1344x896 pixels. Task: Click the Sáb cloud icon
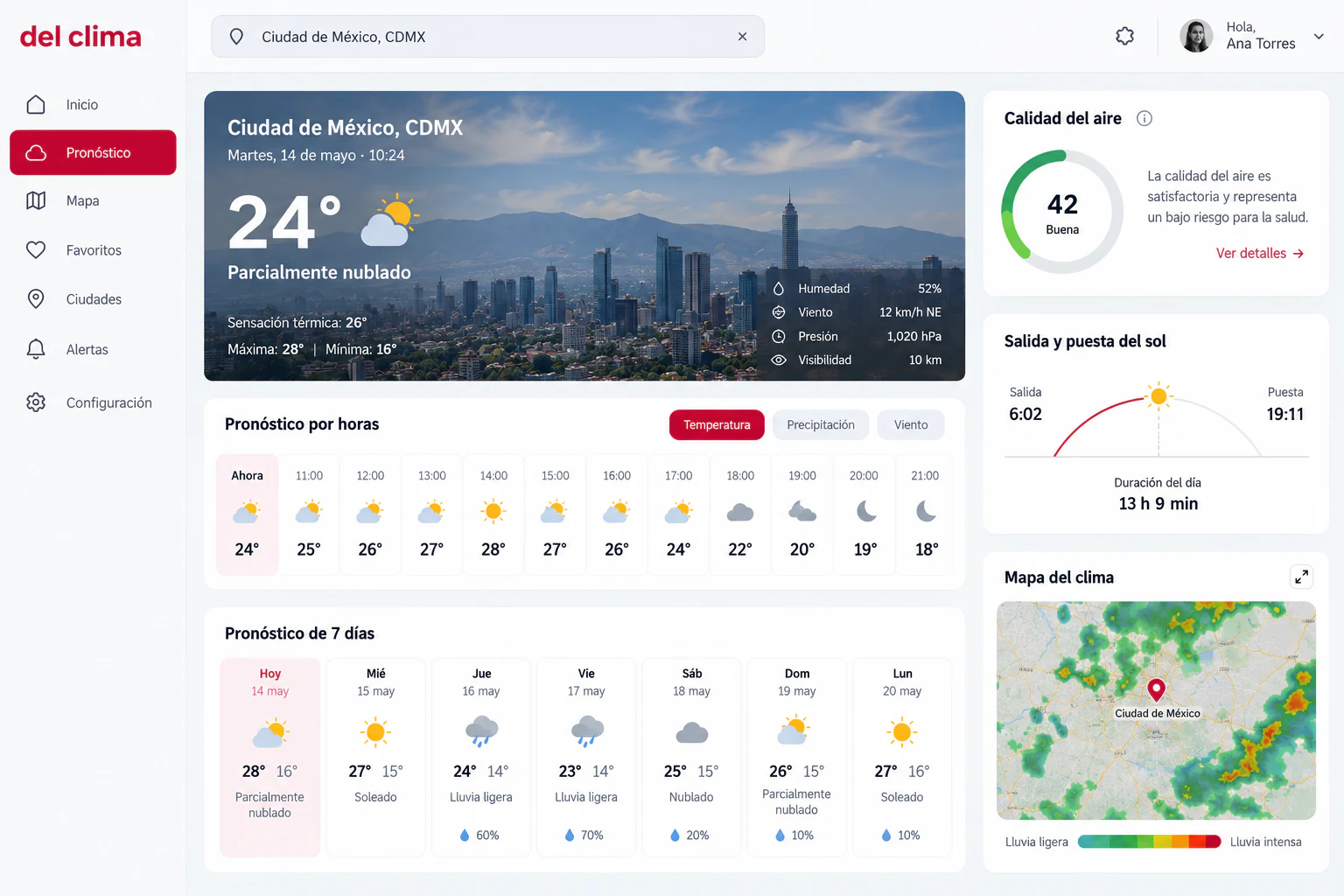691,733
